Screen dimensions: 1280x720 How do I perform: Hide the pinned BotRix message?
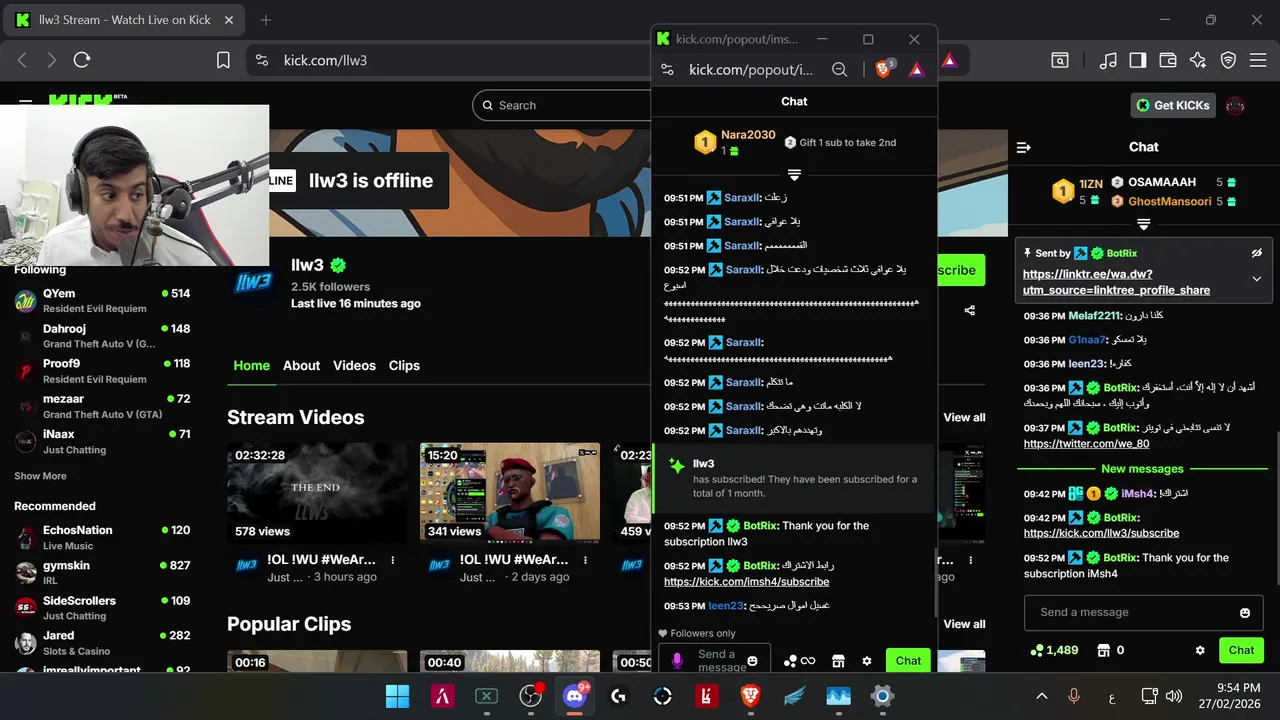(x=1257, y=253)
